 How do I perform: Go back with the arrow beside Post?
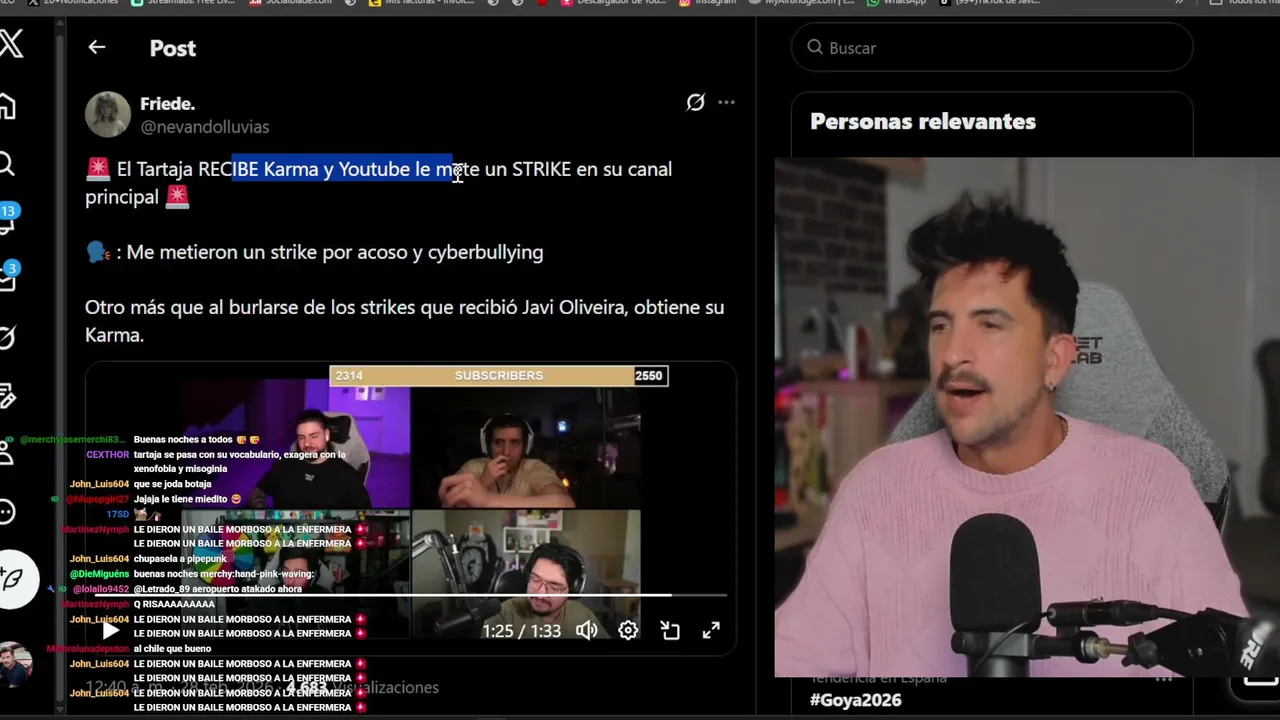[x=96, y=47]
